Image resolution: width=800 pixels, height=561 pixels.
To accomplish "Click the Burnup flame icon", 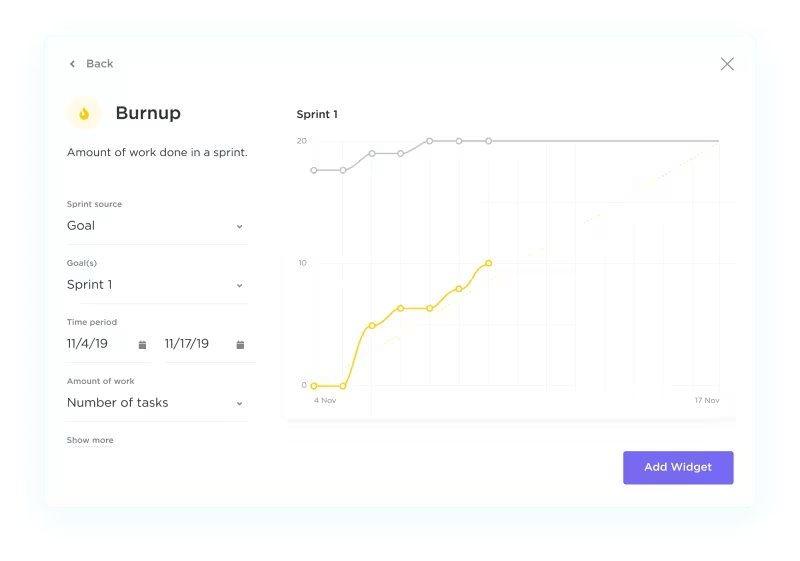I will 84,113.
